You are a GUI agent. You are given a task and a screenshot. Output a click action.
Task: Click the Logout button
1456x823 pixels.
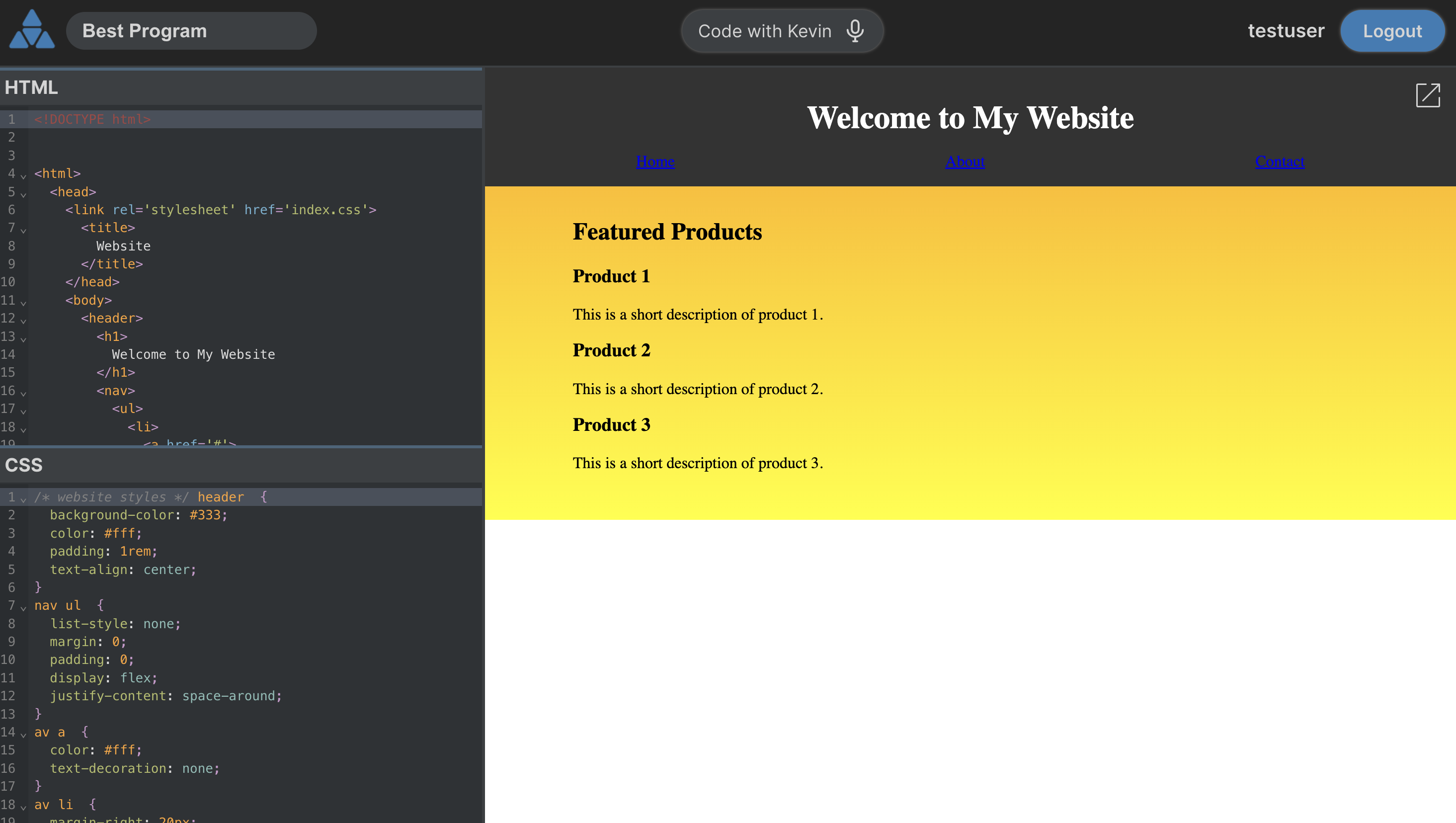pos(1391,30)
